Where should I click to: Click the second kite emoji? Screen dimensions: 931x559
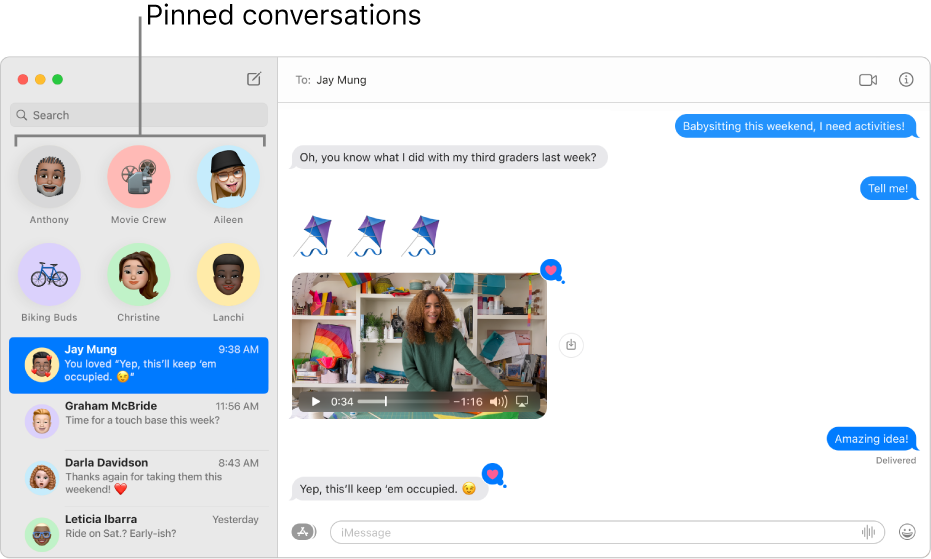(366, 236)
